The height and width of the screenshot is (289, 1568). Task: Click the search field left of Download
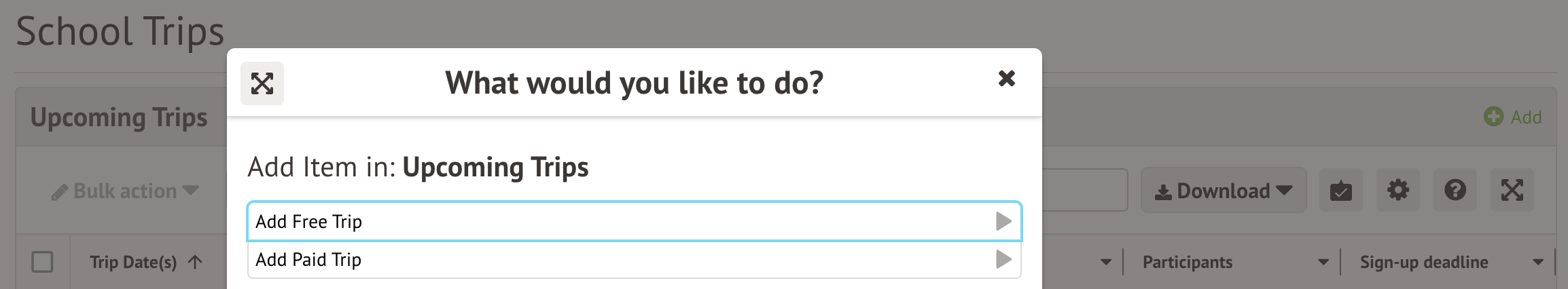[x=1084, y=191]
